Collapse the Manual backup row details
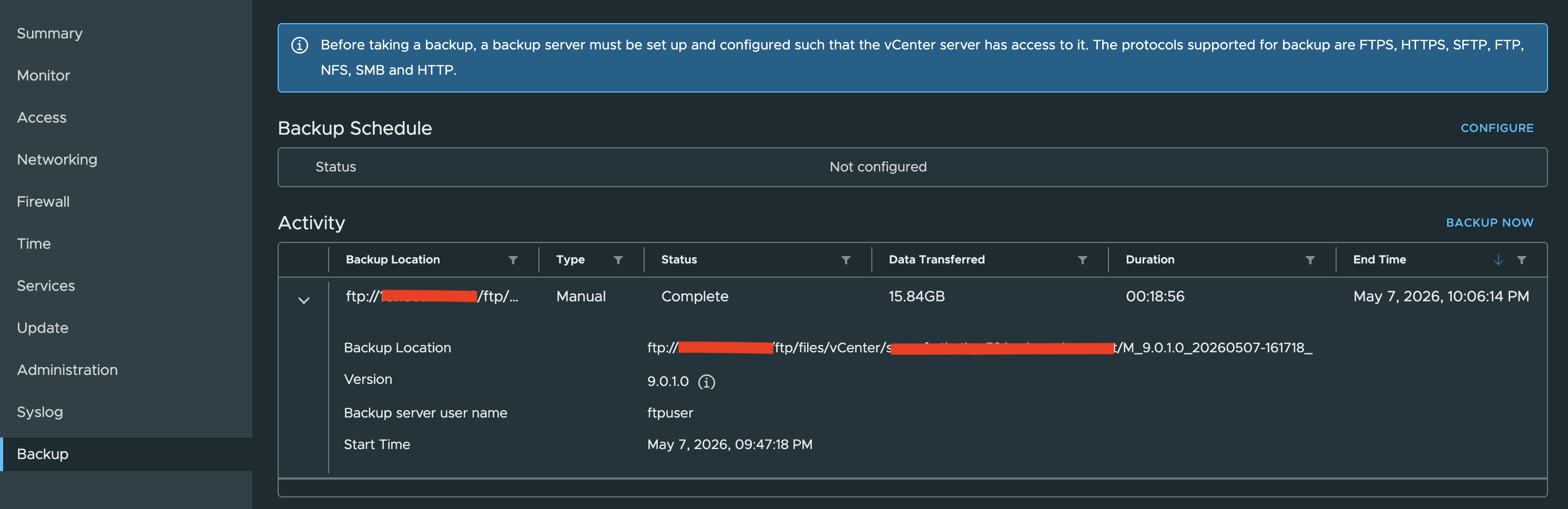Viewport: 1568px width, 509px height. tap(304, 300)
